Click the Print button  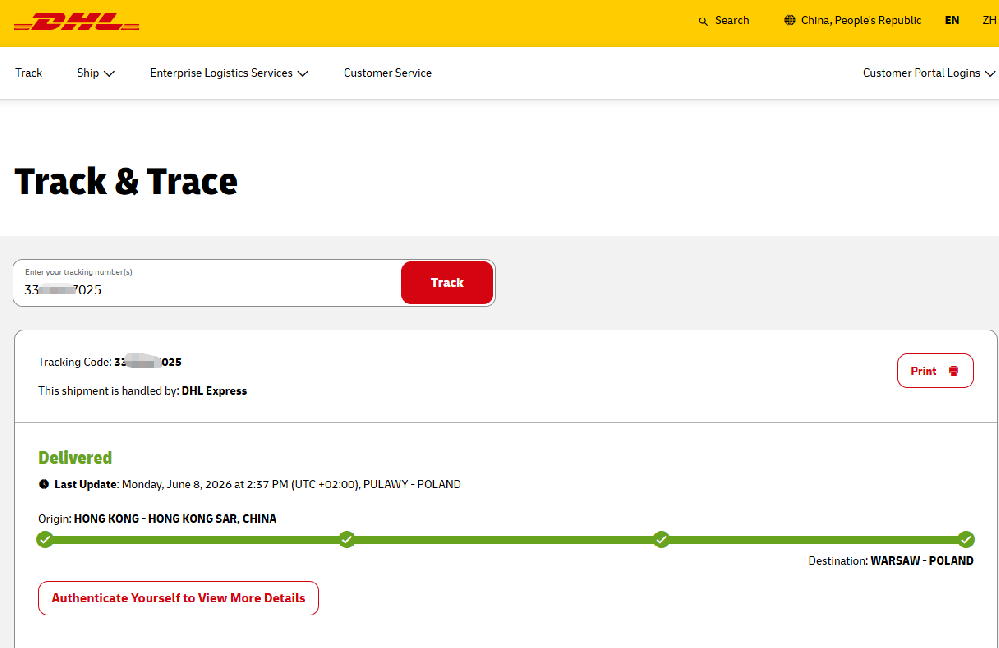935,371
